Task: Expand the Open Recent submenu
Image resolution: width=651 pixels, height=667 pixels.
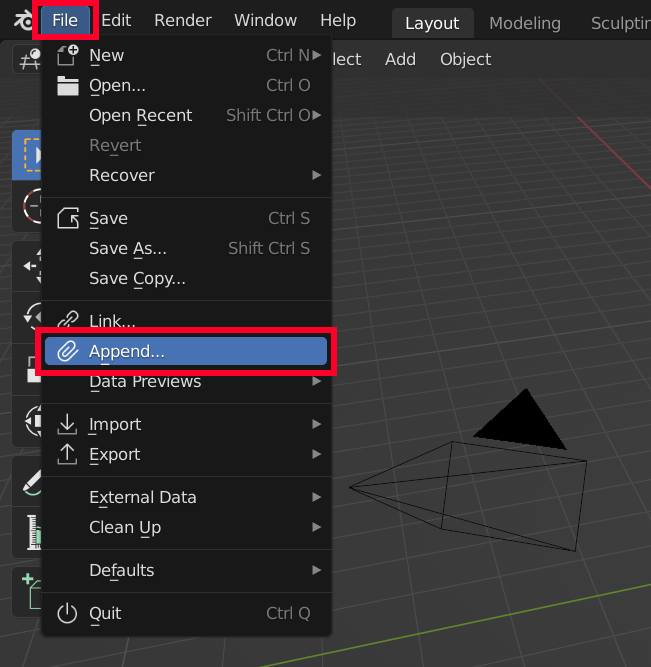Action: pyautogui.click(x=140, y=116)
